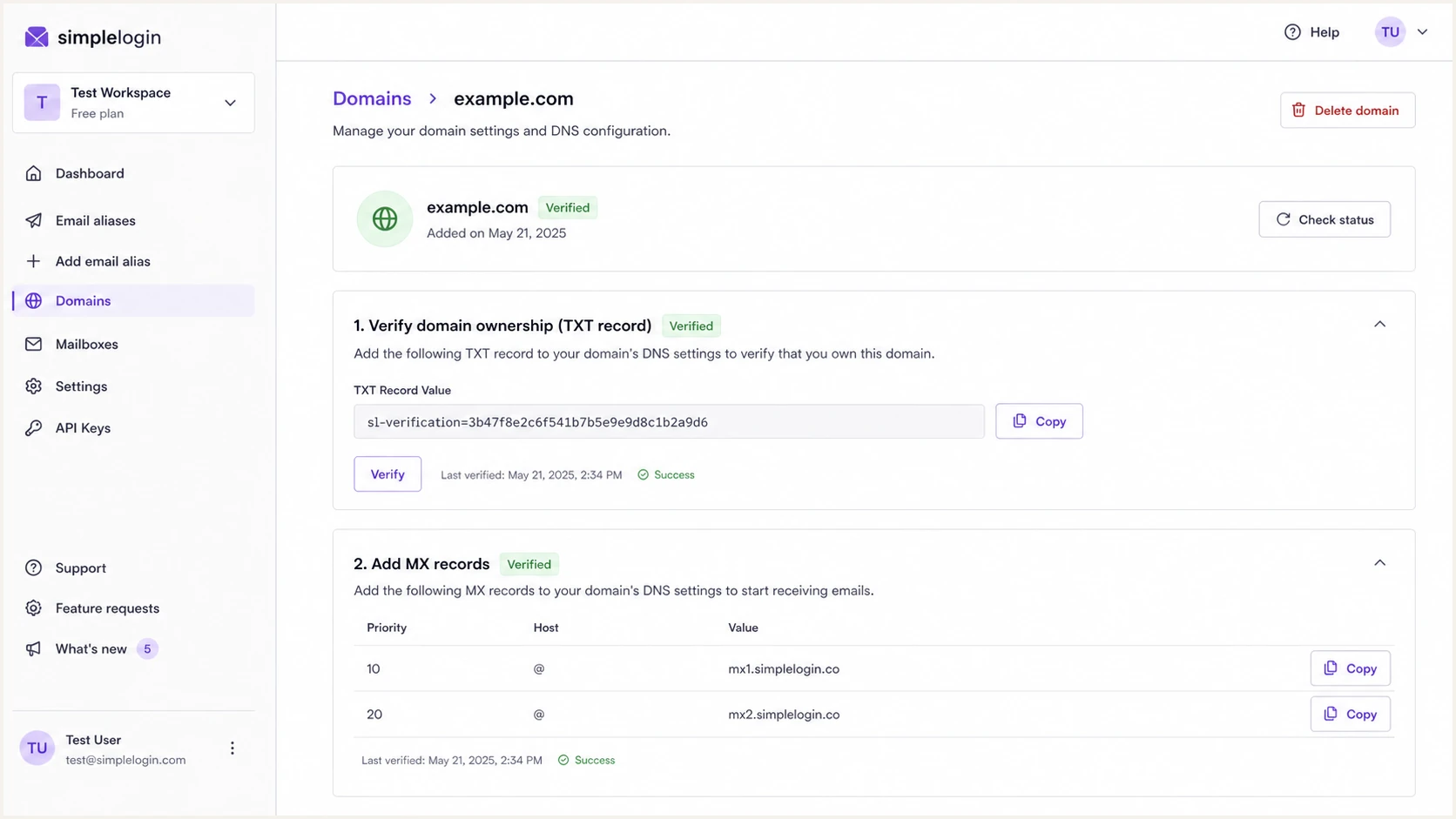Click Verified badge on TXT record section
Image resolution: width=1456 pixels, height=819 pixels.
click(x=691, y=326)
